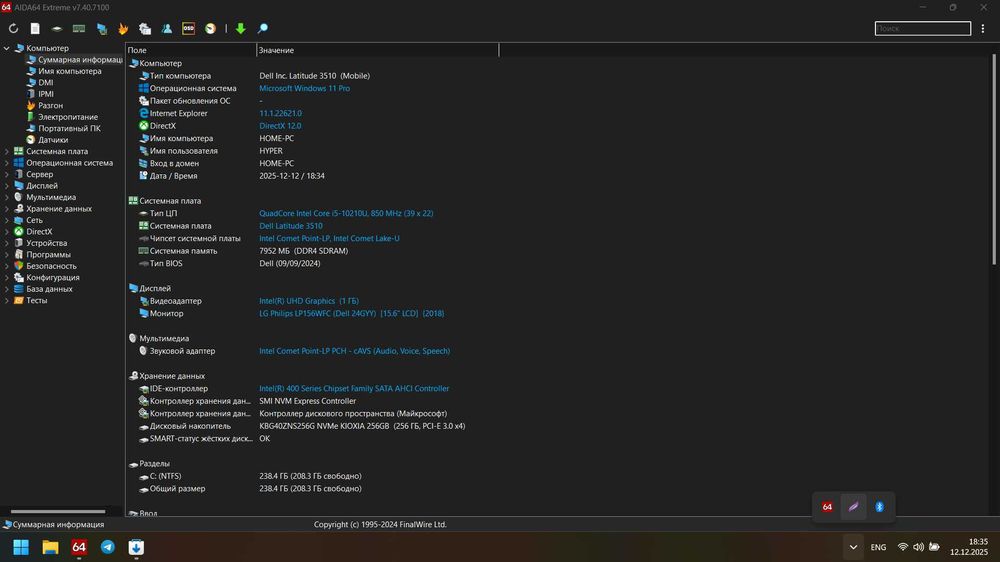Expand the Тесты tree node
The image size is (1000, 562).
coord(6,301)
